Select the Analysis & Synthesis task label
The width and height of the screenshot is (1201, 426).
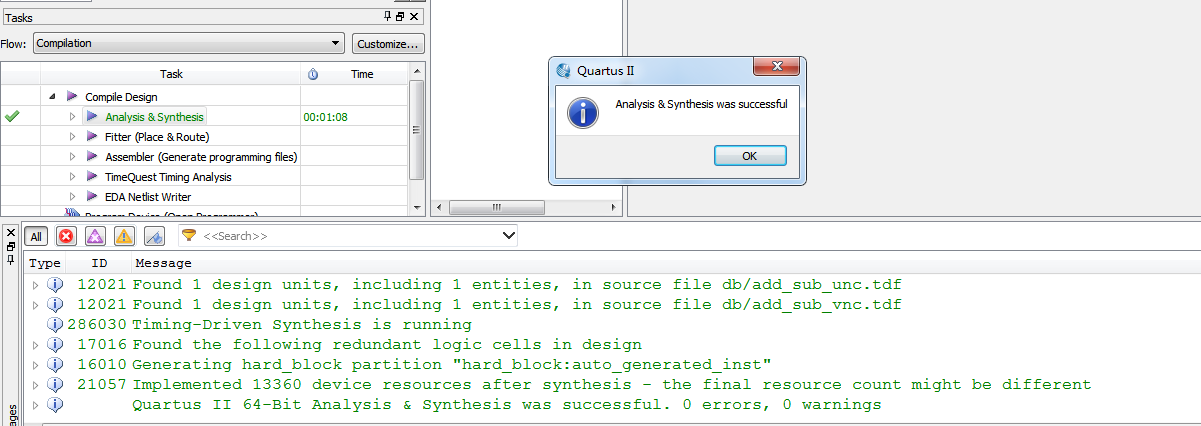click(x=154, y=117)
